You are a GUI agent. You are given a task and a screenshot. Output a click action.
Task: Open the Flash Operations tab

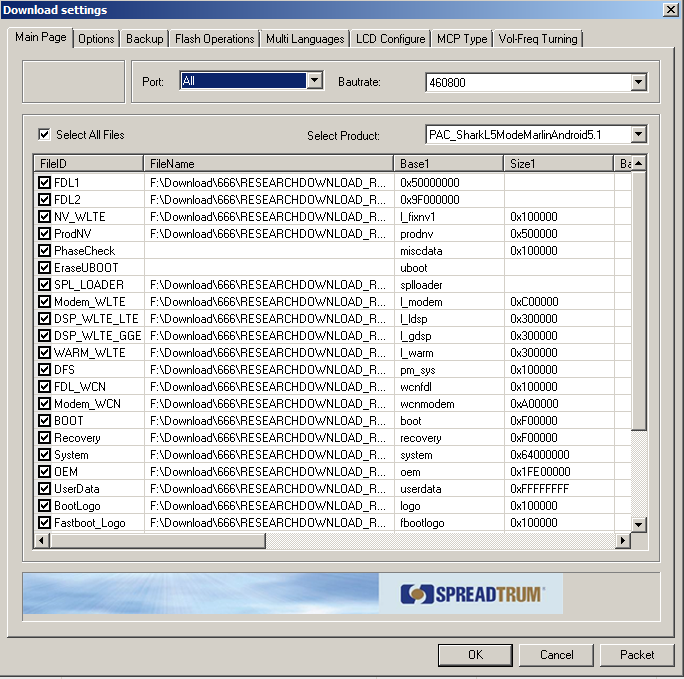(x=214, y=39)
